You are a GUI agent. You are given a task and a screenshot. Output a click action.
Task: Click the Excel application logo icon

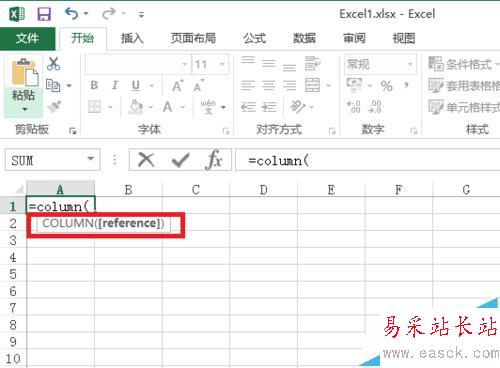(17, 14)
